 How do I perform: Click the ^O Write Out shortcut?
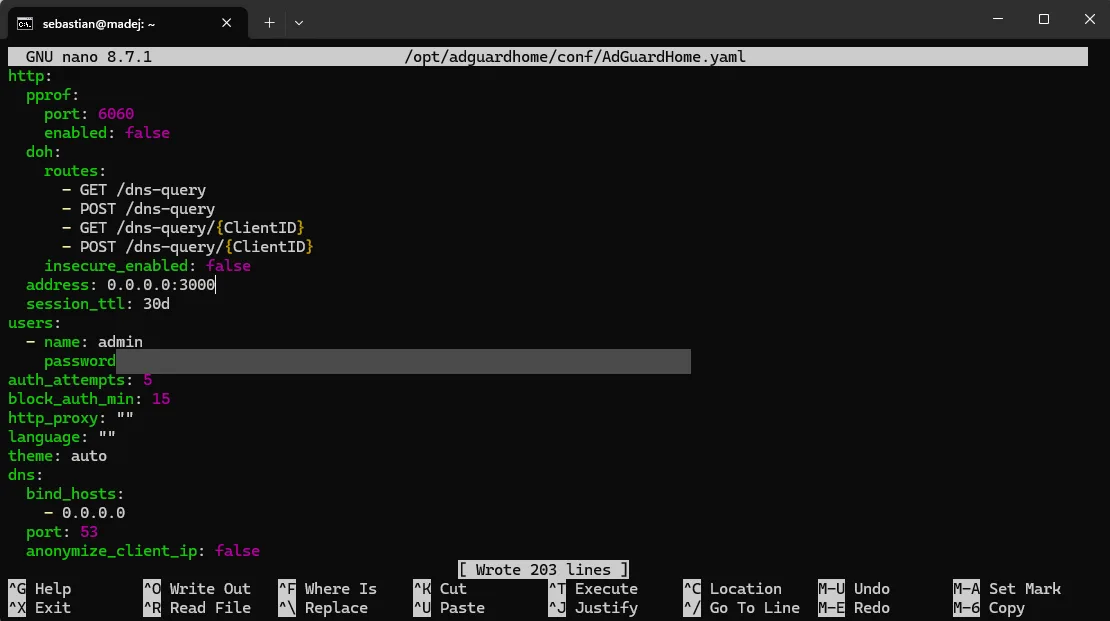pos(197,589)
